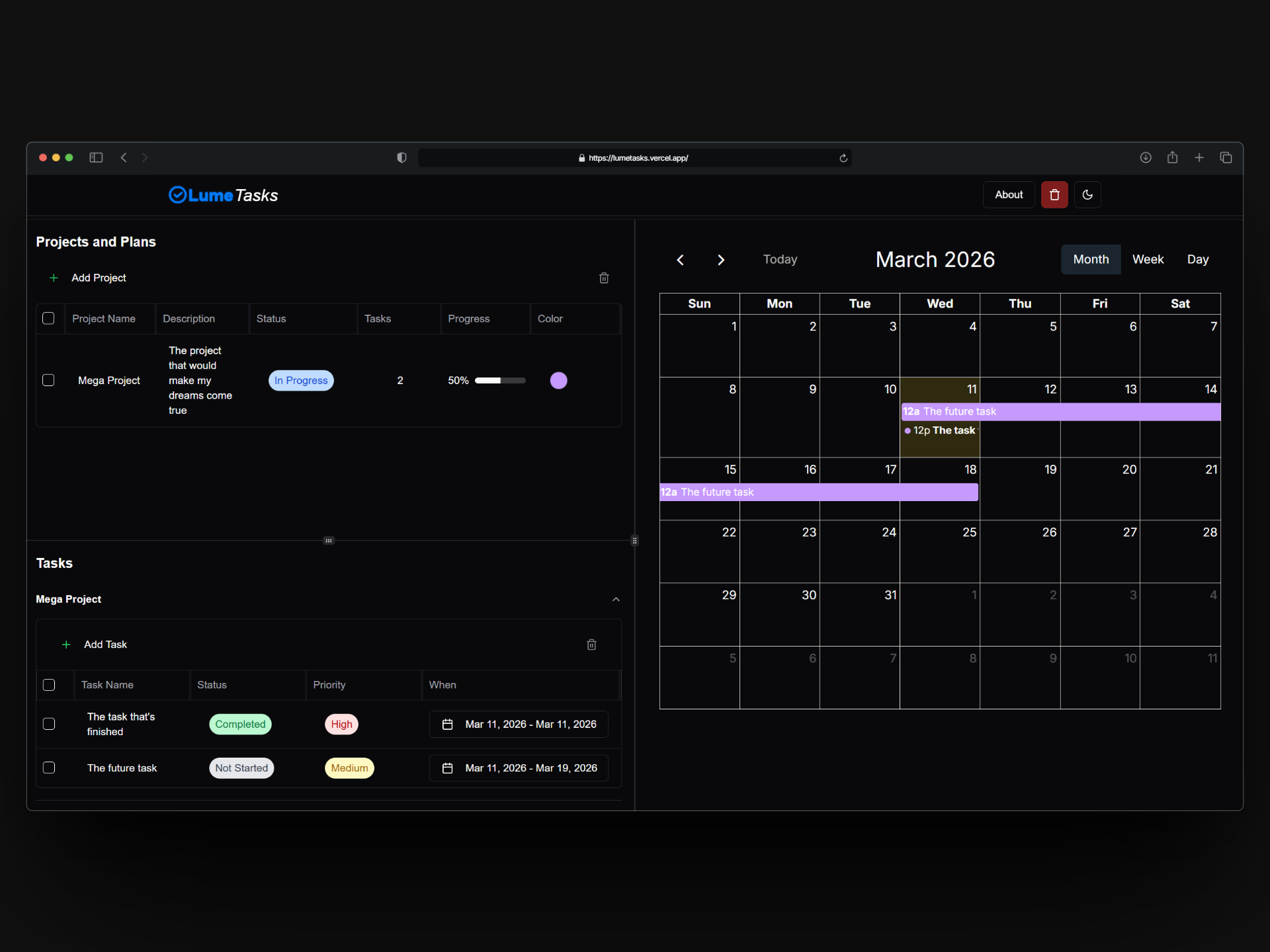Screen dimensions: 1270x952
Task: Open browser sidebar toggle icon
Action: pyautogui.click(x=96, y=157)
